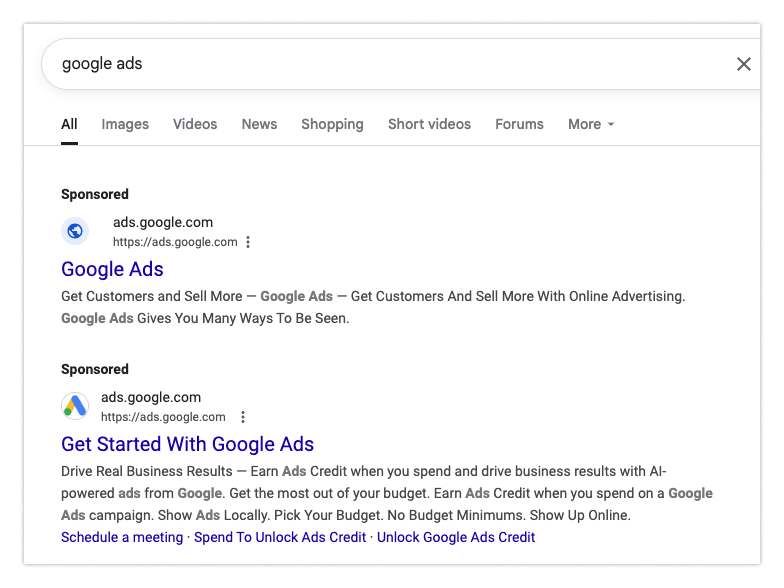Select the All results tab
Screen dimensions: 784x588
pyautogui.click(x=69, y=124)
